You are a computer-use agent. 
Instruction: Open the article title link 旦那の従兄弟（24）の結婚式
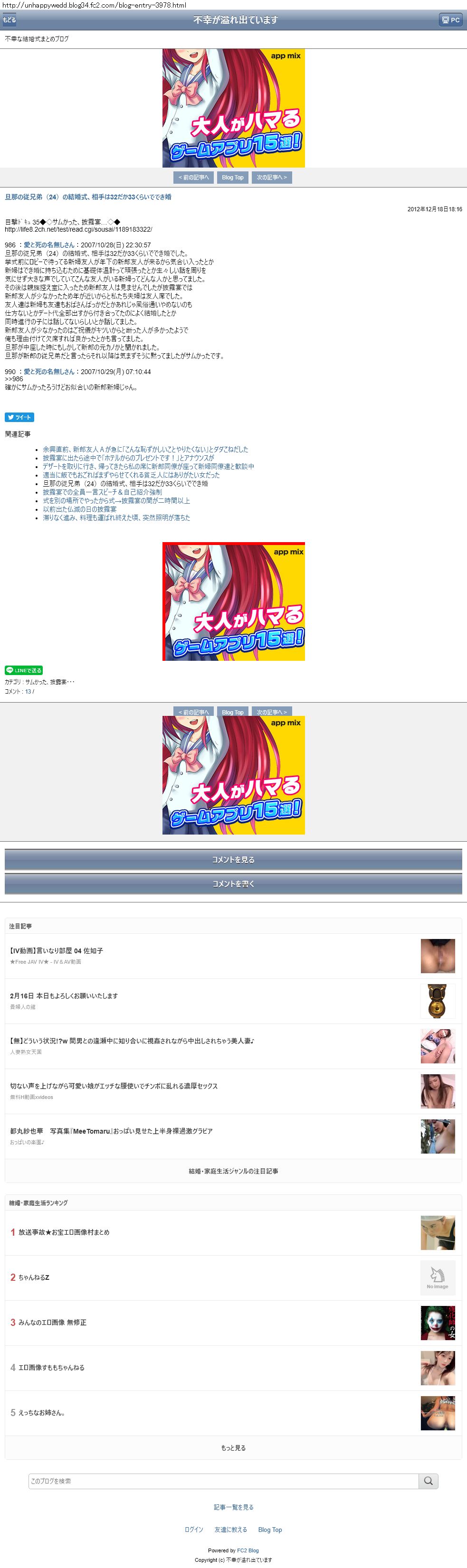tap(88, 197)
